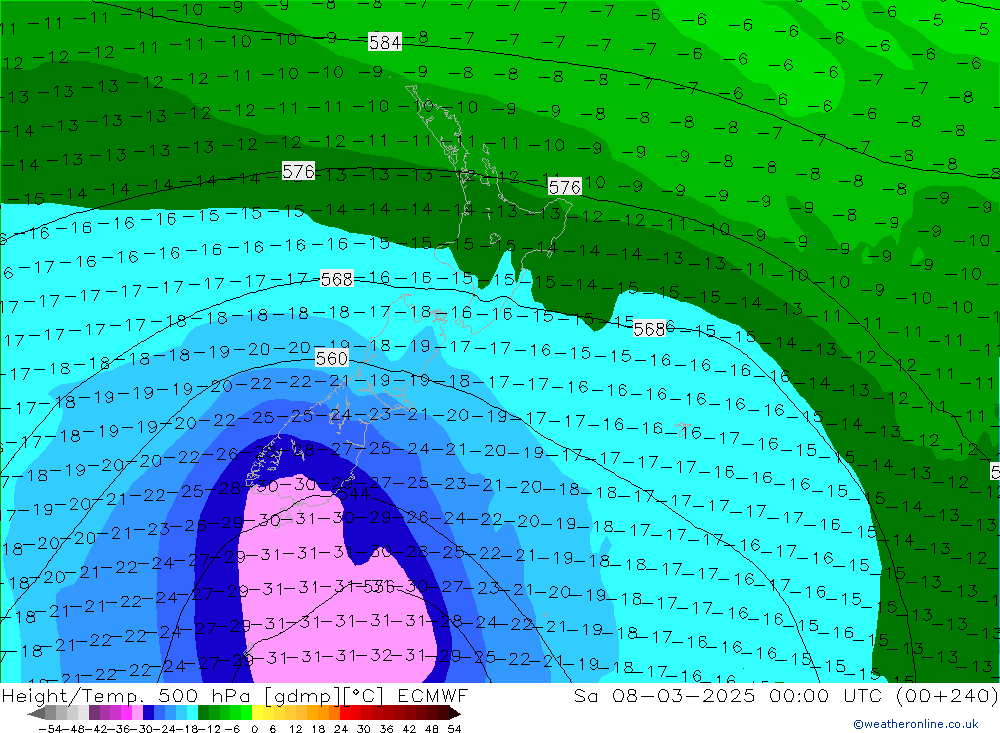Pick the light pink legend swatch
1000x733 pixels.
[137, 713]
